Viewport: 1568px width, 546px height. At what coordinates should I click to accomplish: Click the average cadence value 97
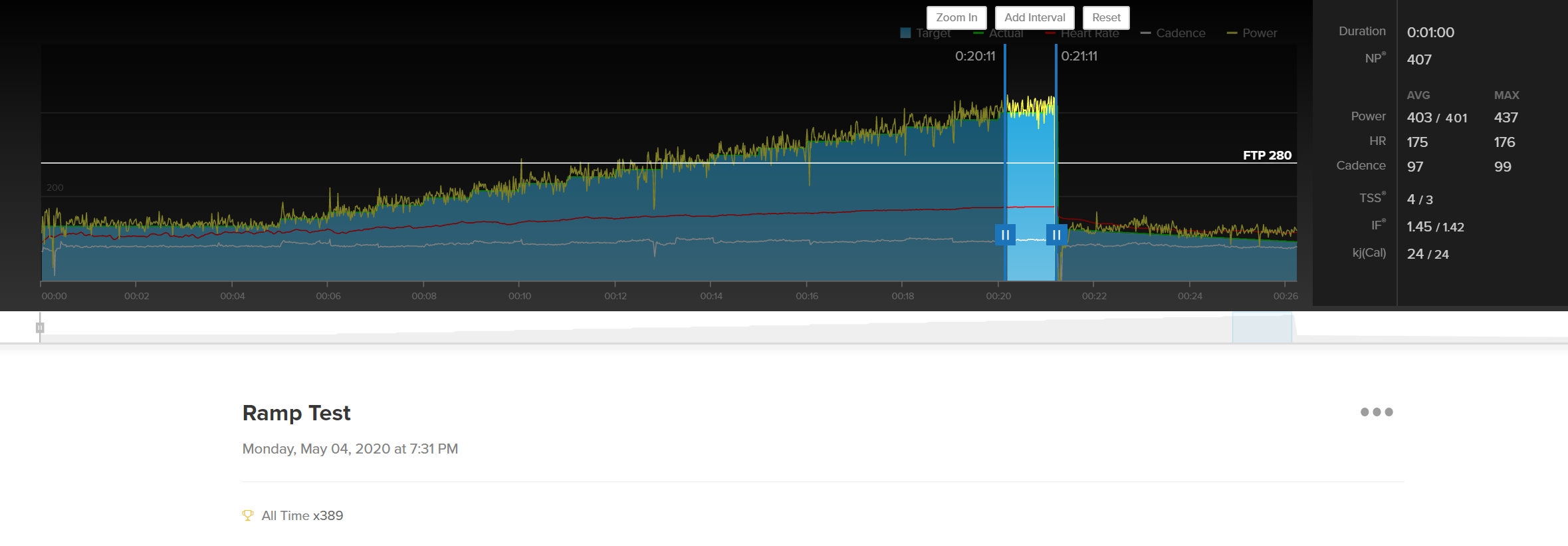coord(1415,167)
